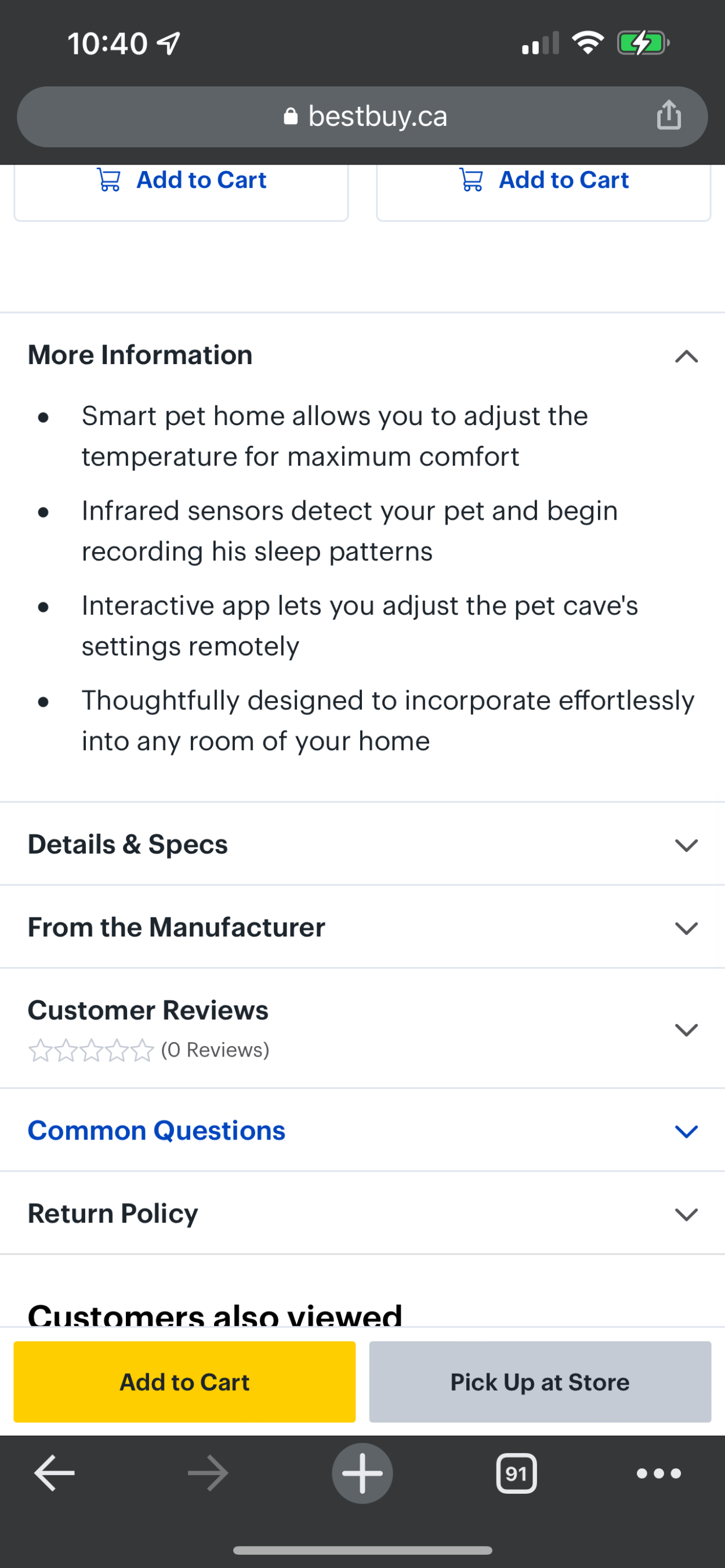Open the browser three-dot menu

(659, 1473)
